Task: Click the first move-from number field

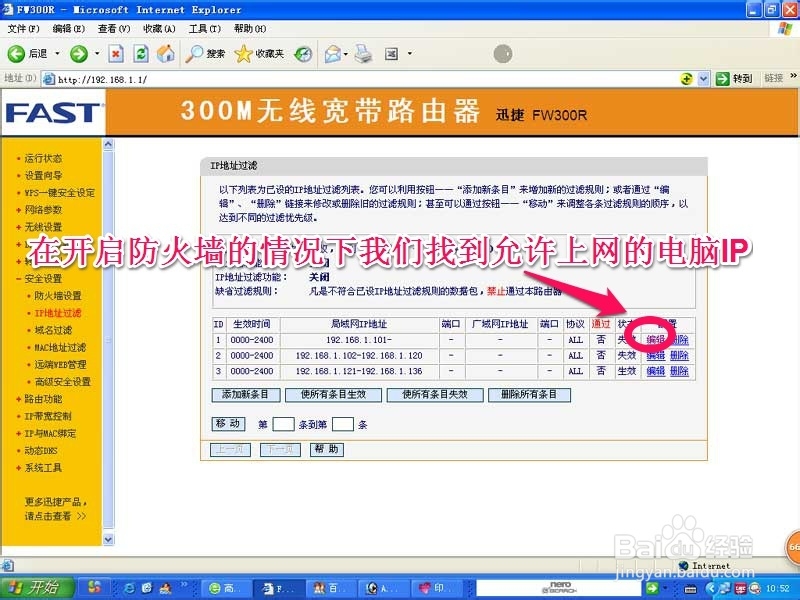Action: click(x=283, y=424)
